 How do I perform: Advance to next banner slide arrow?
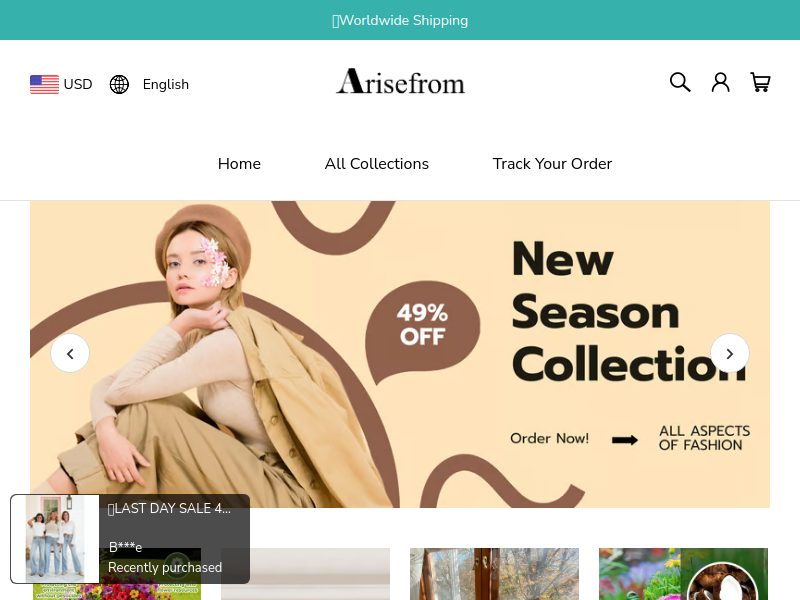(x=730, y=353)
